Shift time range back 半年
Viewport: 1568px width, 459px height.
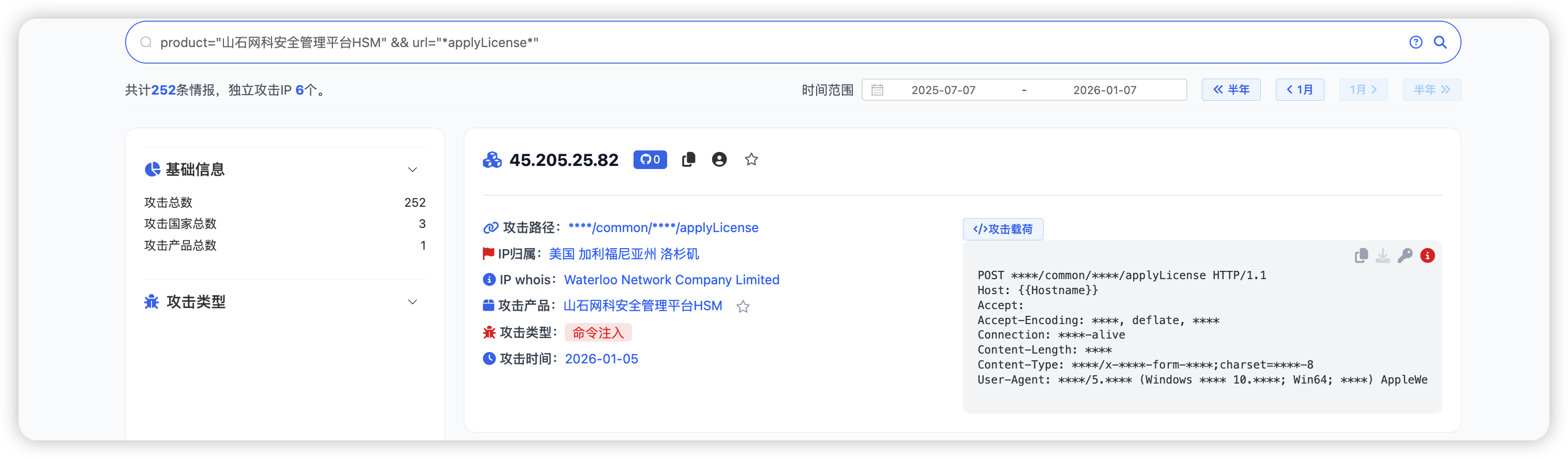[1231, 90]
